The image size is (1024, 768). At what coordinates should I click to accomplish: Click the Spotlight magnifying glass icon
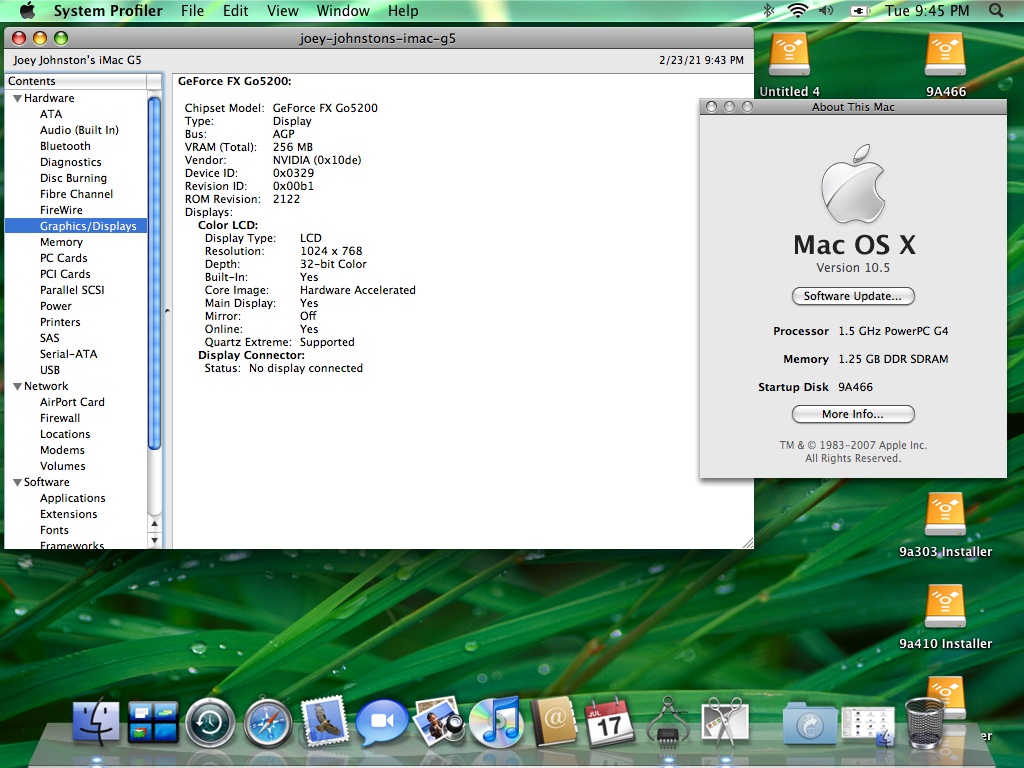(x=996, y=11)
